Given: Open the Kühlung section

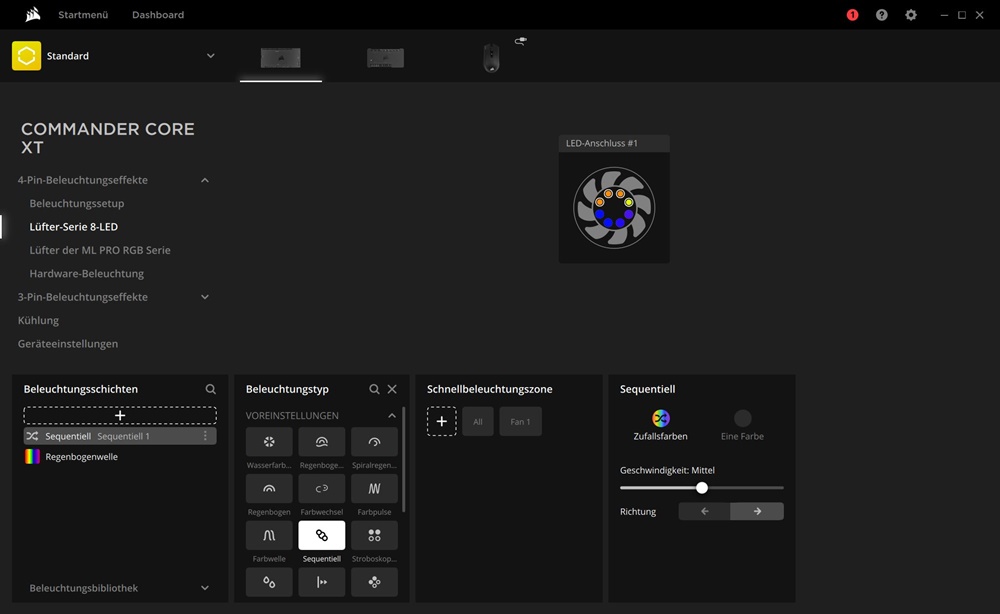Looking at the screenshot, I should 38,320.
